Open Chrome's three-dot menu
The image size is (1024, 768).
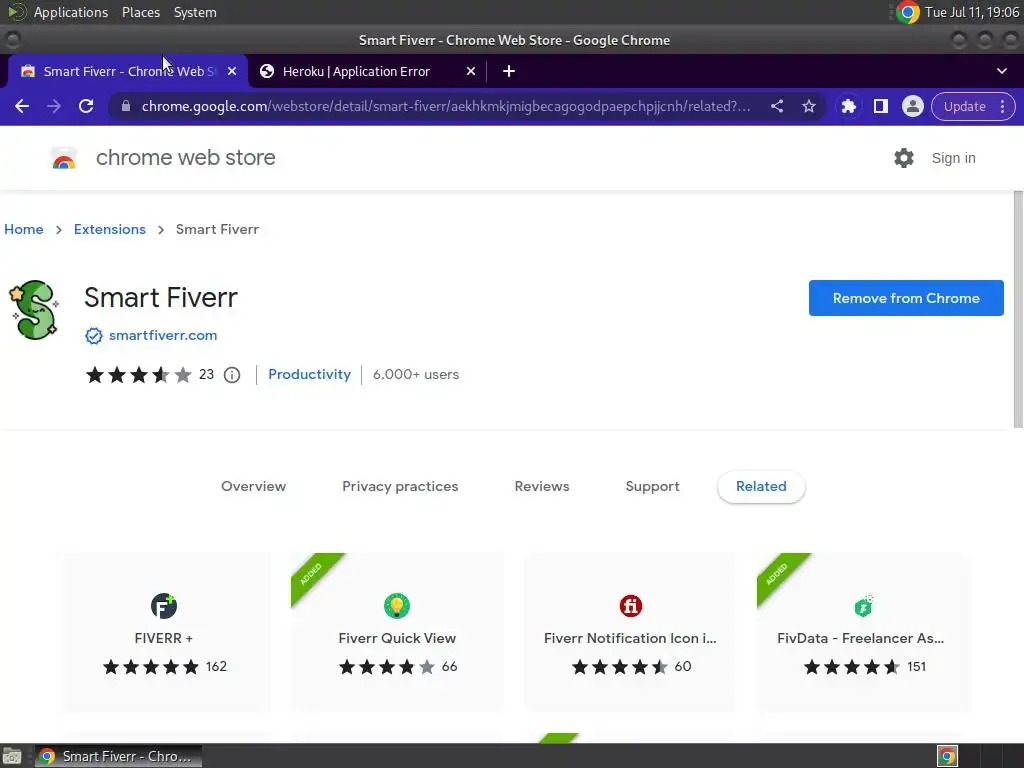coord(1002,106)
